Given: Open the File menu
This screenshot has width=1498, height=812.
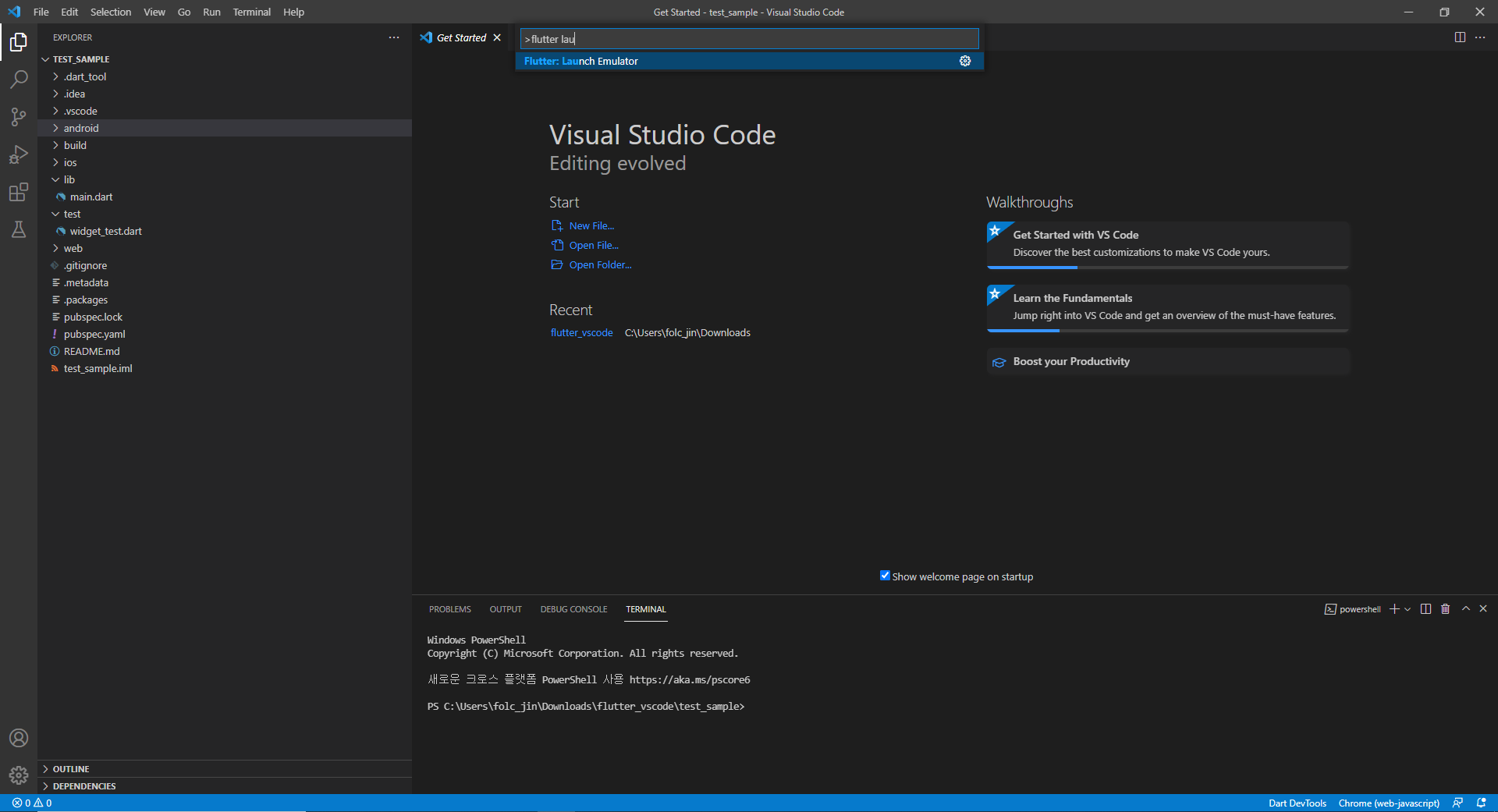Looking at the screenshot, I should 41,12.
